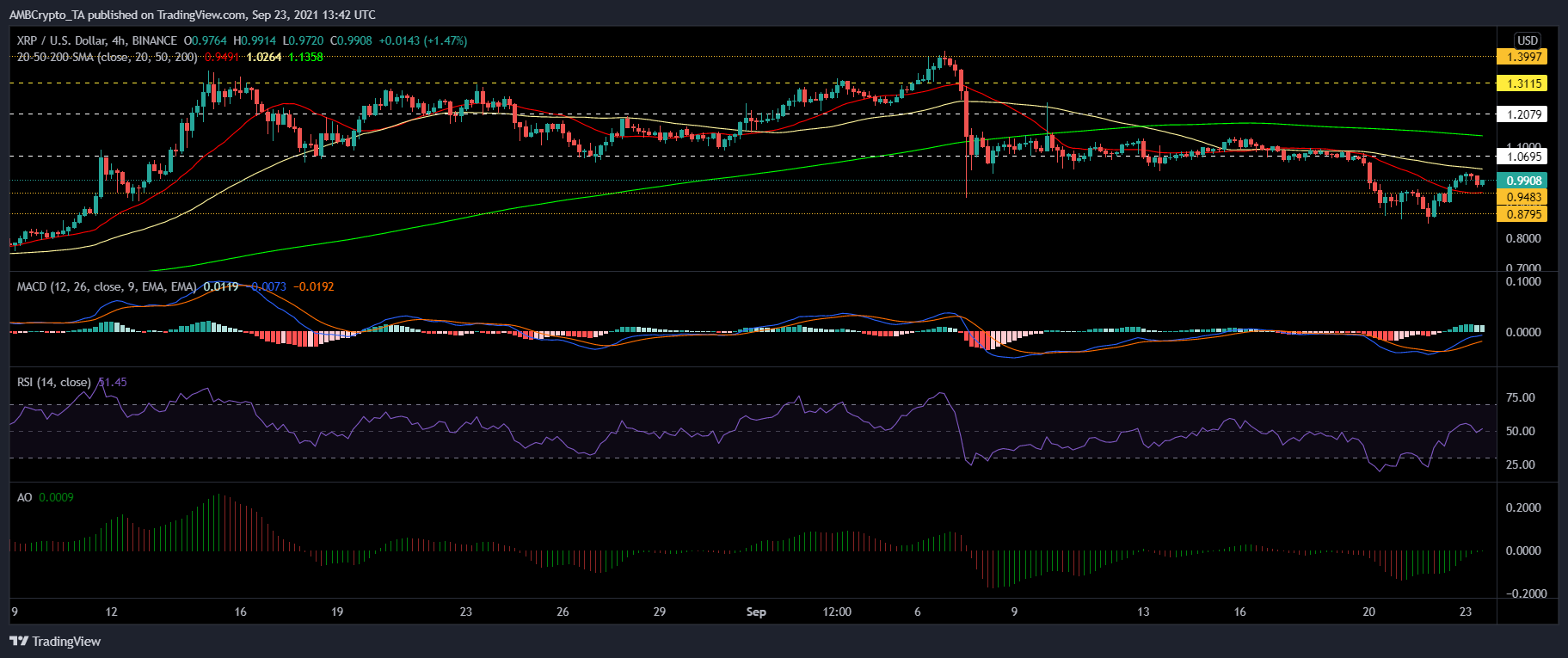Click the 0.9483 price level label

pos(1522,197)
